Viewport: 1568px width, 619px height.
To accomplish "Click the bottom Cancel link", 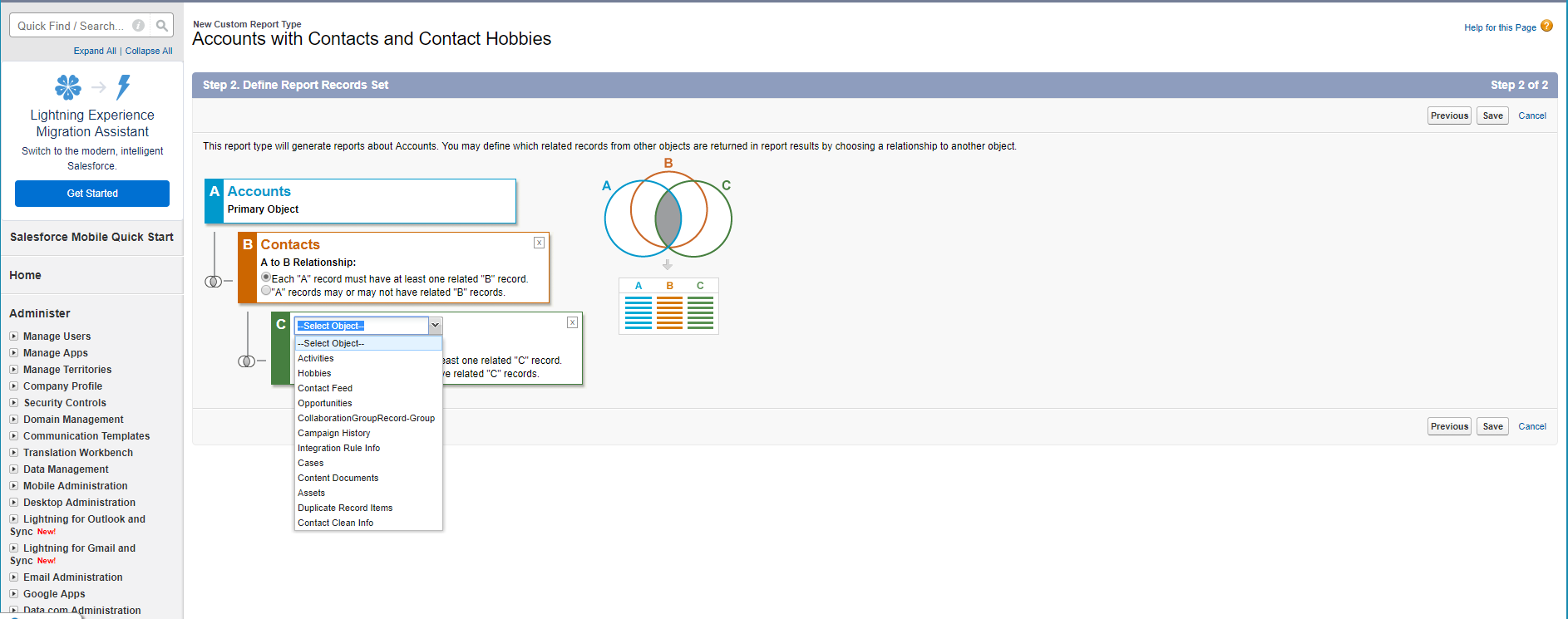I will tap(1532, 426).
